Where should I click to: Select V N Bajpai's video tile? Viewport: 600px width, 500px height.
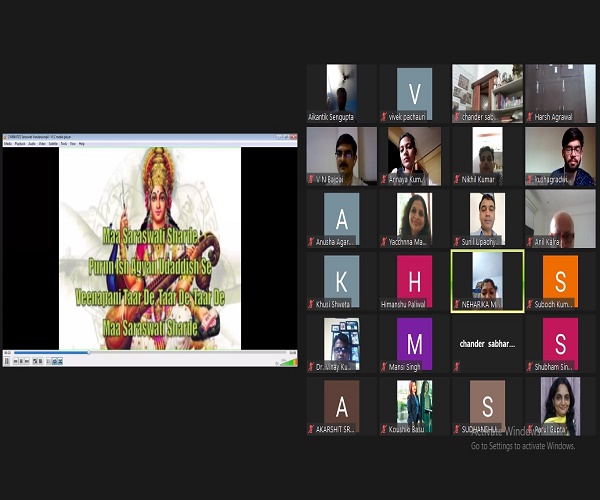(x=342, y=156)
